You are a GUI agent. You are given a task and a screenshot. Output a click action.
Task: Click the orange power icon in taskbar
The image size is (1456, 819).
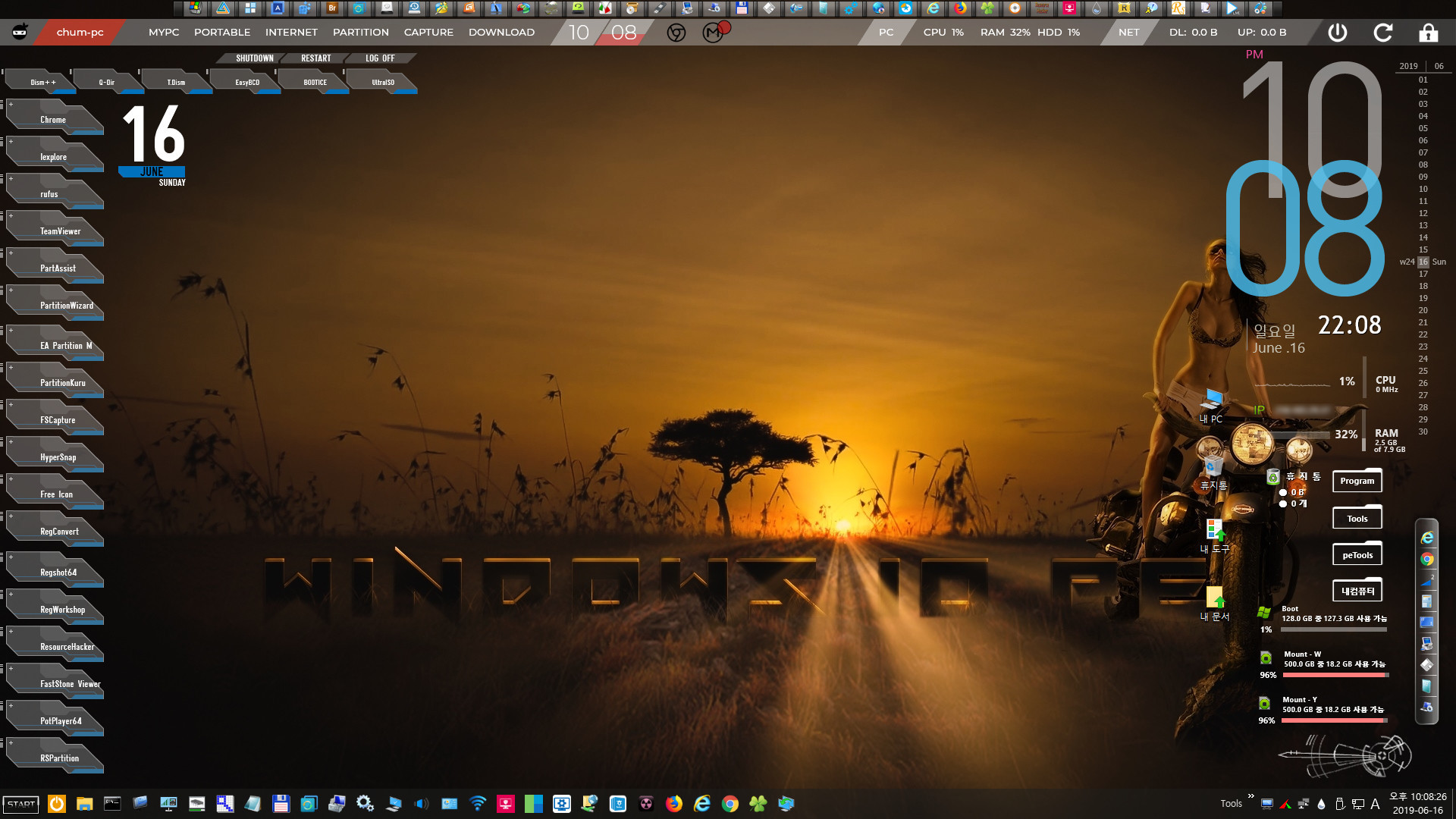(57, 804)
